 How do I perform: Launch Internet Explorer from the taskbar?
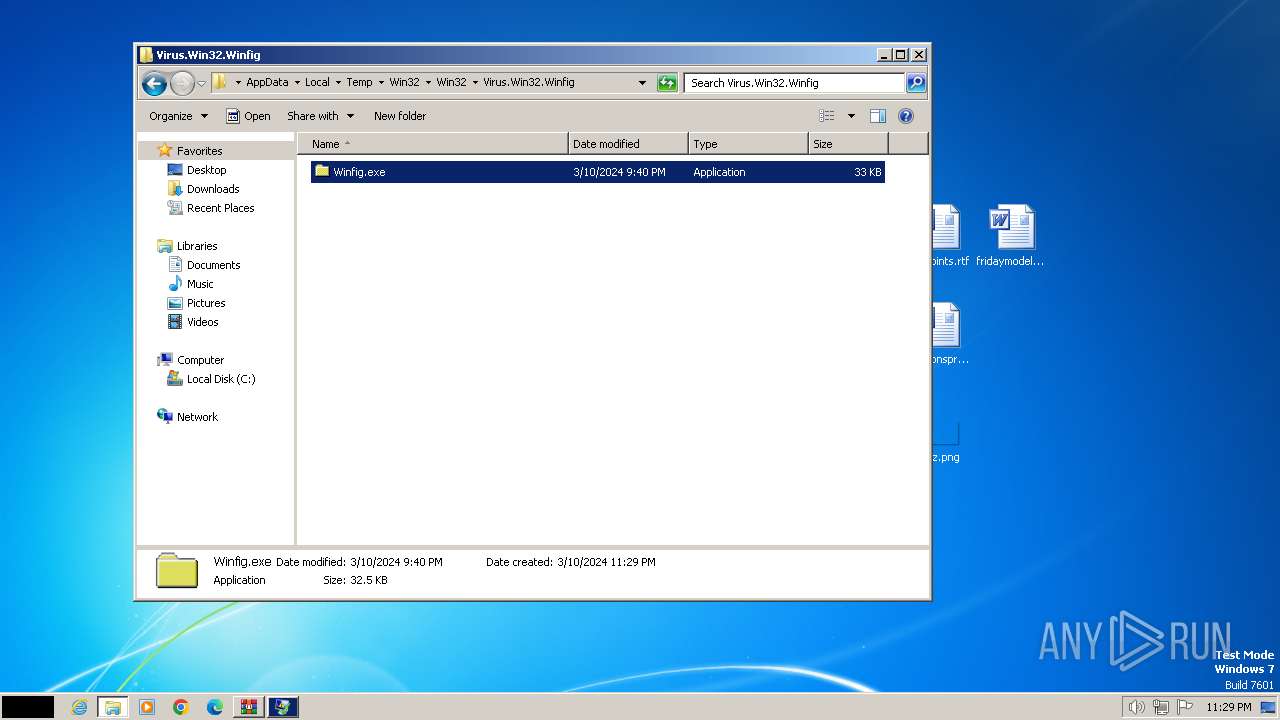(79, 707)
